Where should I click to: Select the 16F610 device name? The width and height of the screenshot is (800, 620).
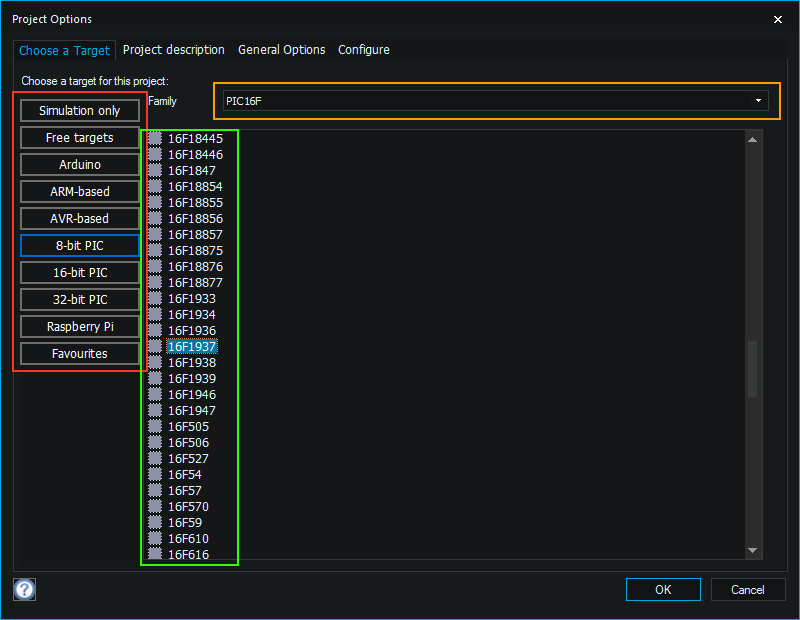[x=188, y=538]
